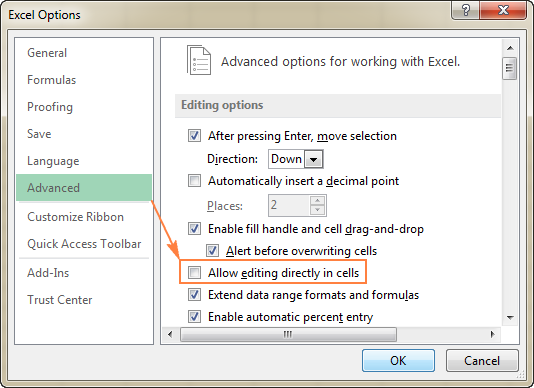Screen dimensions: 534x388
Task: Increase Places value with up spinner
Action: [x=317, y=200]
